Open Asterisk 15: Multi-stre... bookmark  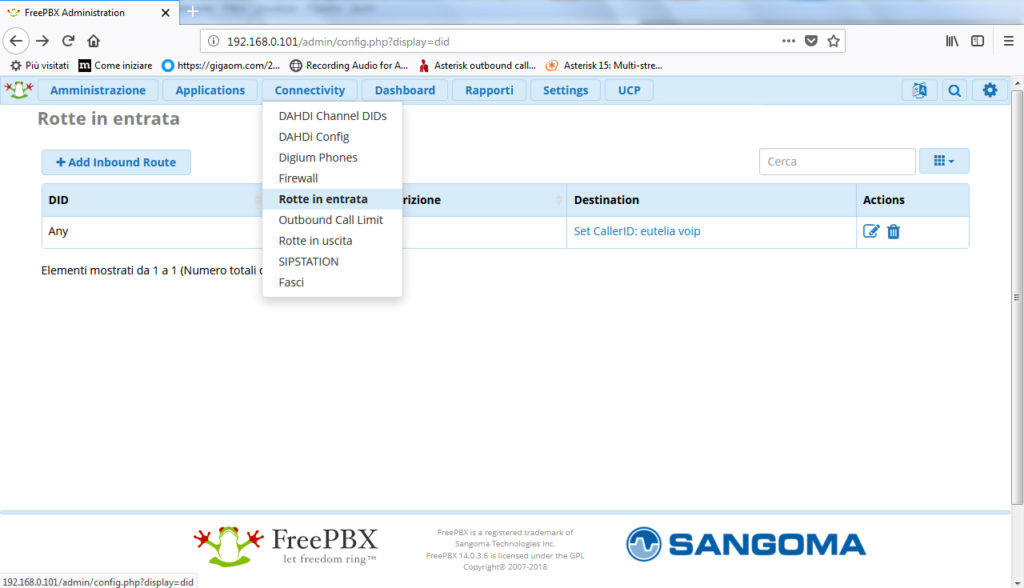[604, 65]
